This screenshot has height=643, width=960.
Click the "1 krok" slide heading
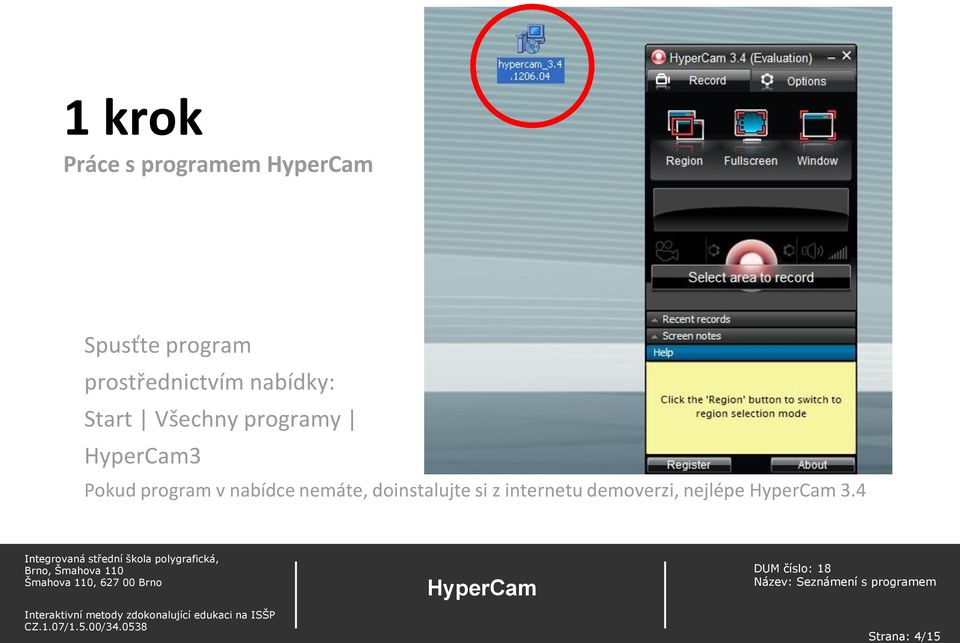[133, 117]
